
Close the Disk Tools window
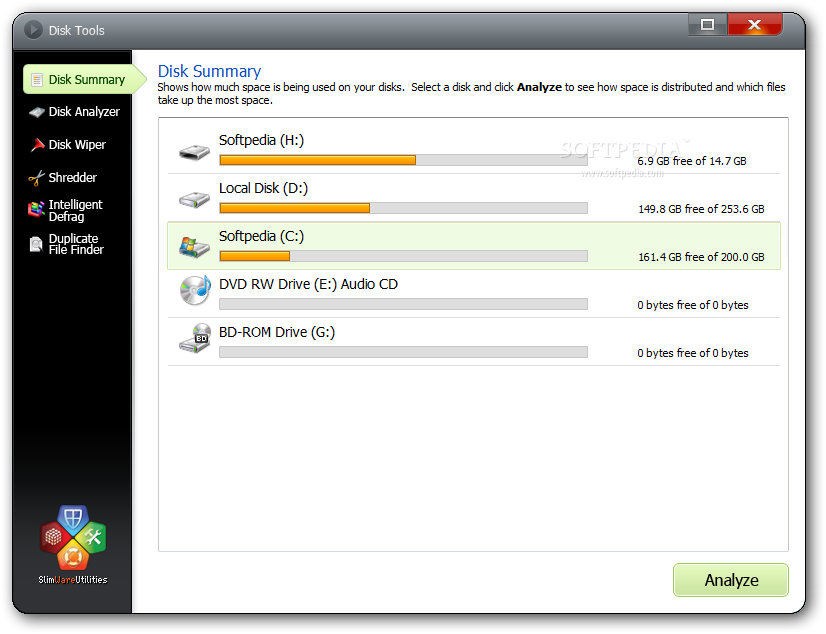tap(754, 24)
